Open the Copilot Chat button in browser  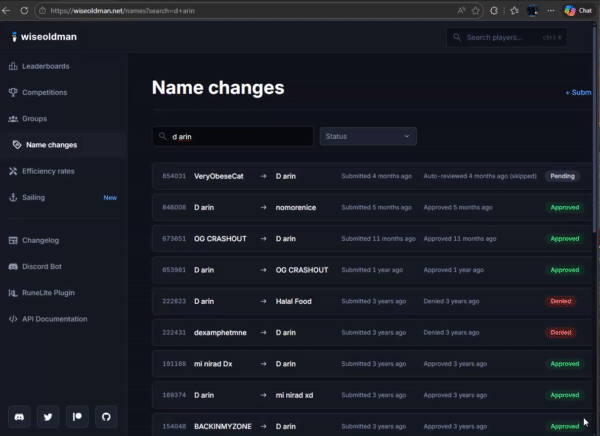(x=576, y=10)
